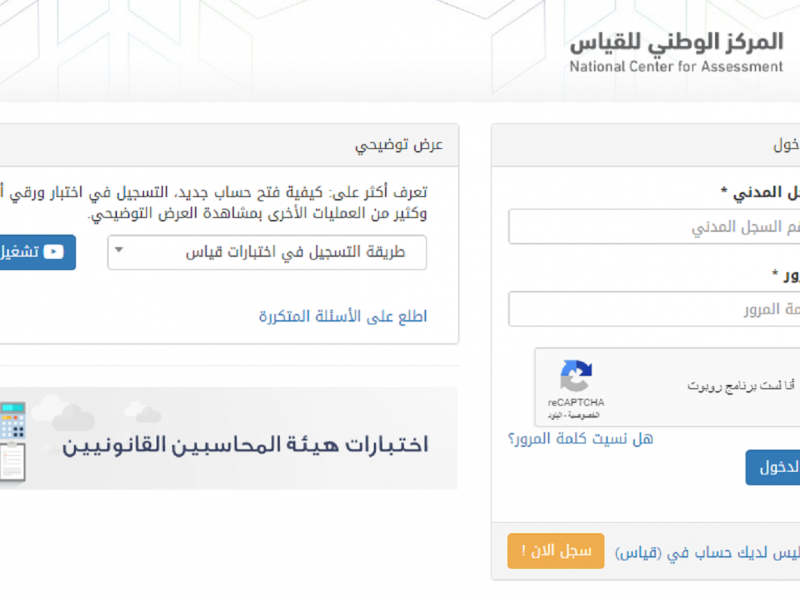Focus the civil registry number input field
The width and height of the screenshot is (800, 600).
pyautogui.click(x=654, y=226)
